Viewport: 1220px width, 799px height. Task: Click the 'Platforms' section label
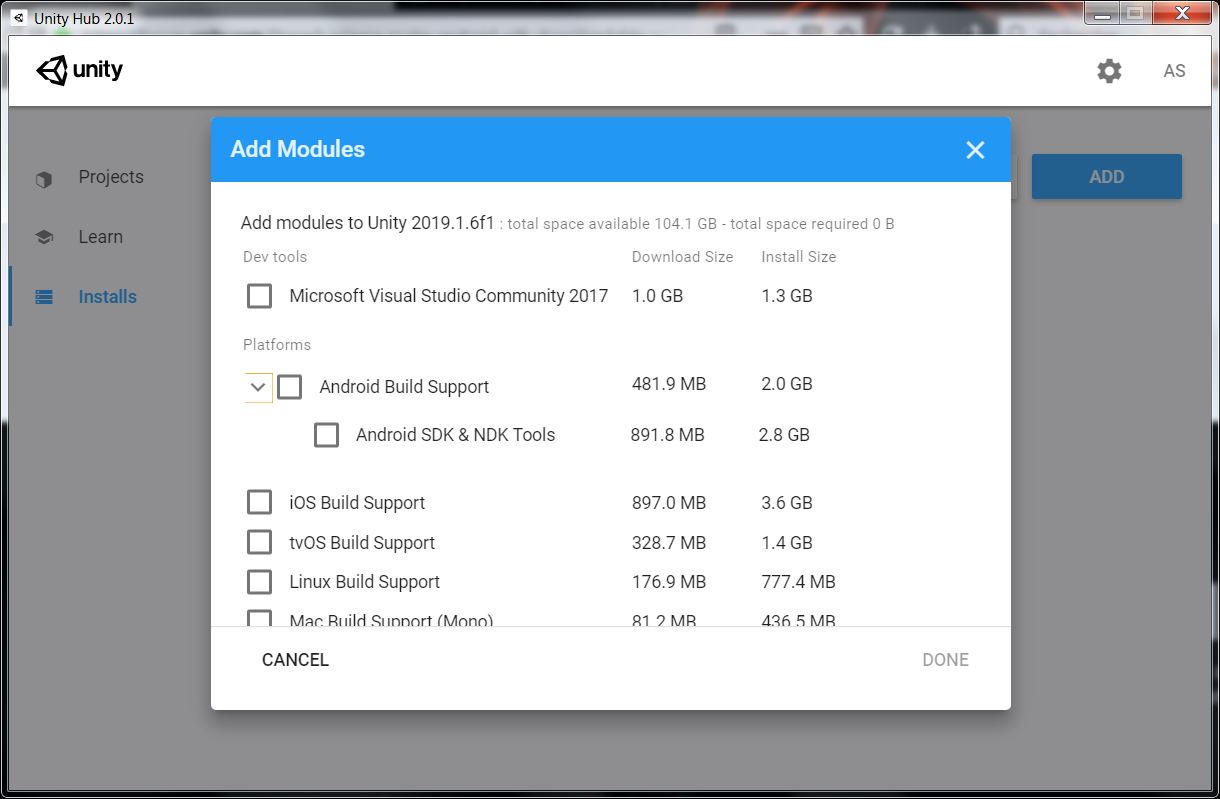click(277, 345)
